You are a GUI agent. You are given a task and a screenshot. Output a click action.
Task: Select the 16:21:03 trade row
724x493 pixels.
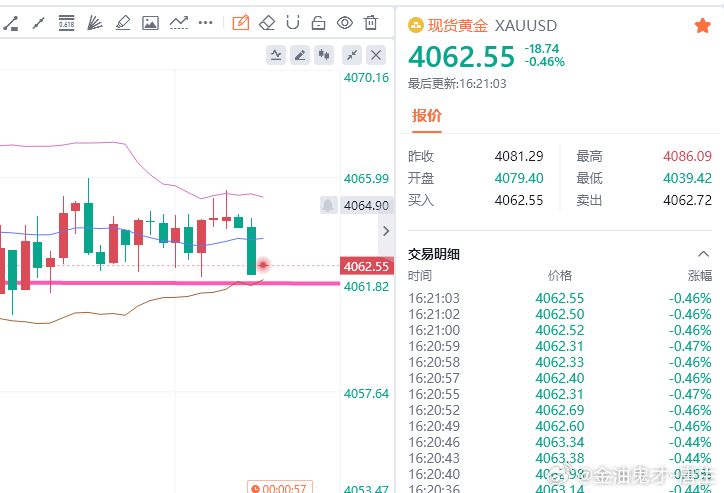coord(560,298)
